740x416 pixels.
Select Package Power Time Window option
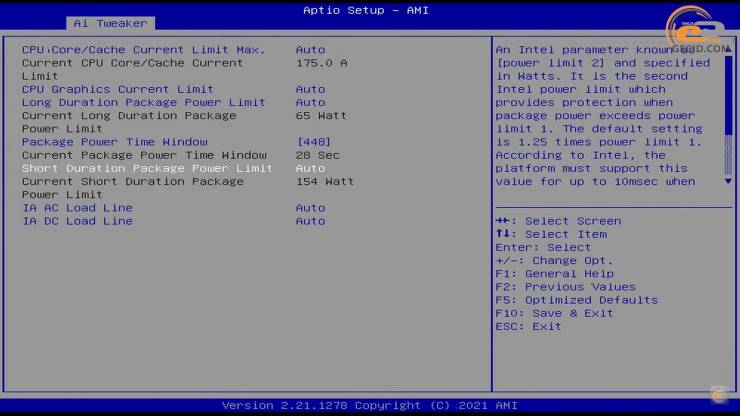115,142
